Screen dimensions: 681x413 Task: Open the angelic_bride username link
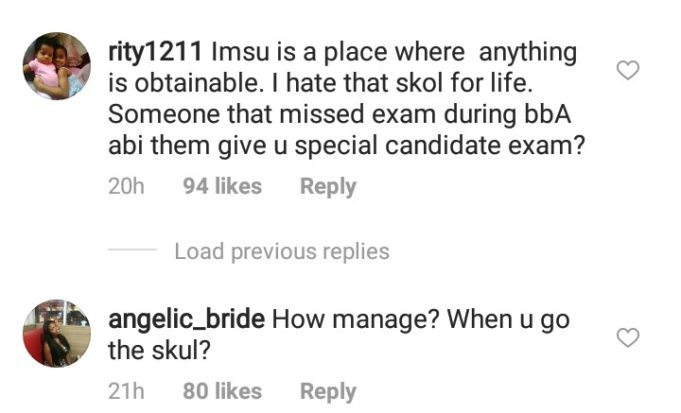(x=186, y=320)
